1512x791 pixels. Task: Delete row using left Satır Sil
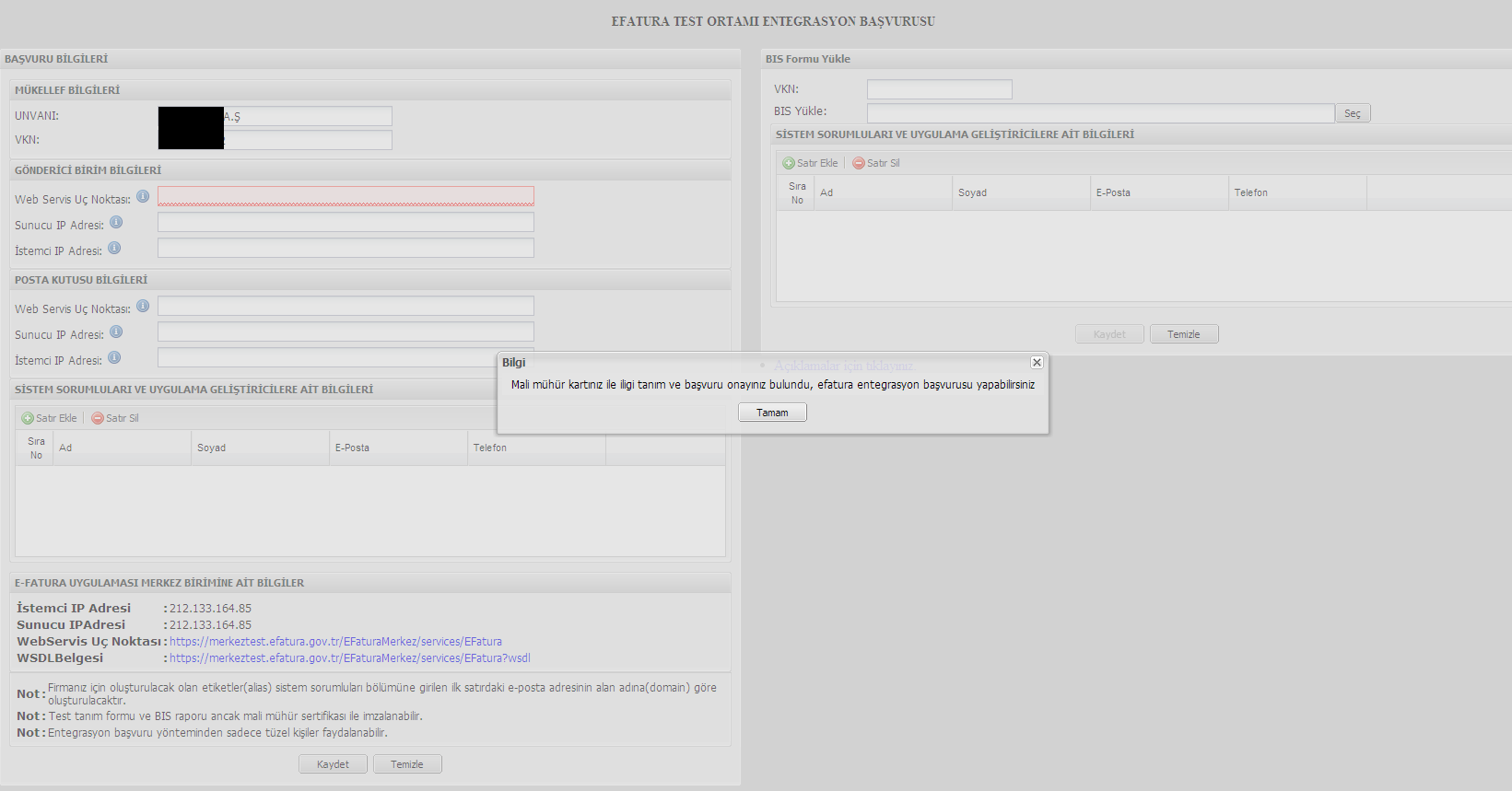(x=115, y=418)
